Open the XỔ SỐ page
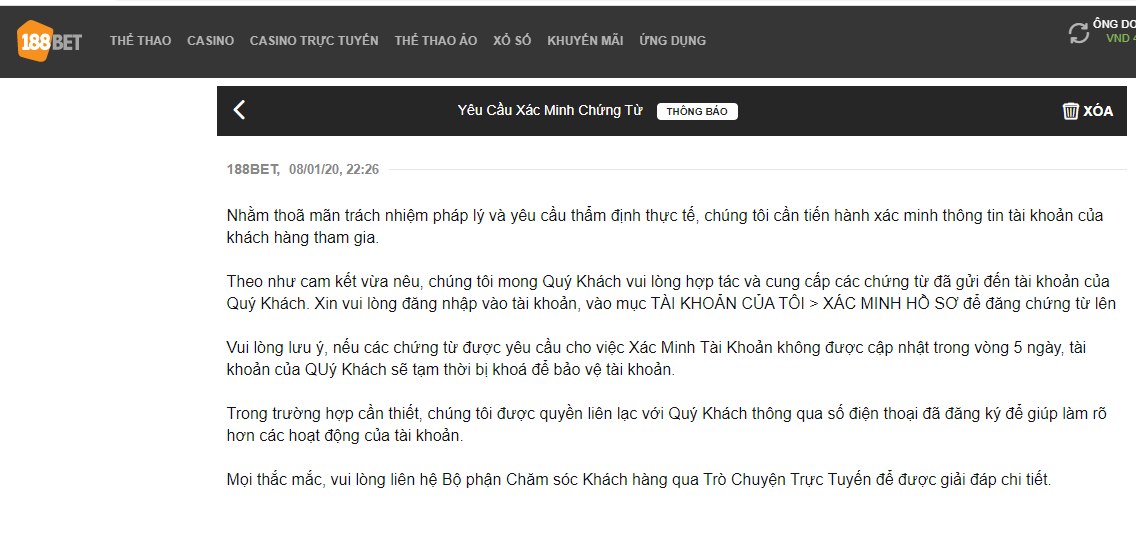 (x=512, y=41)
